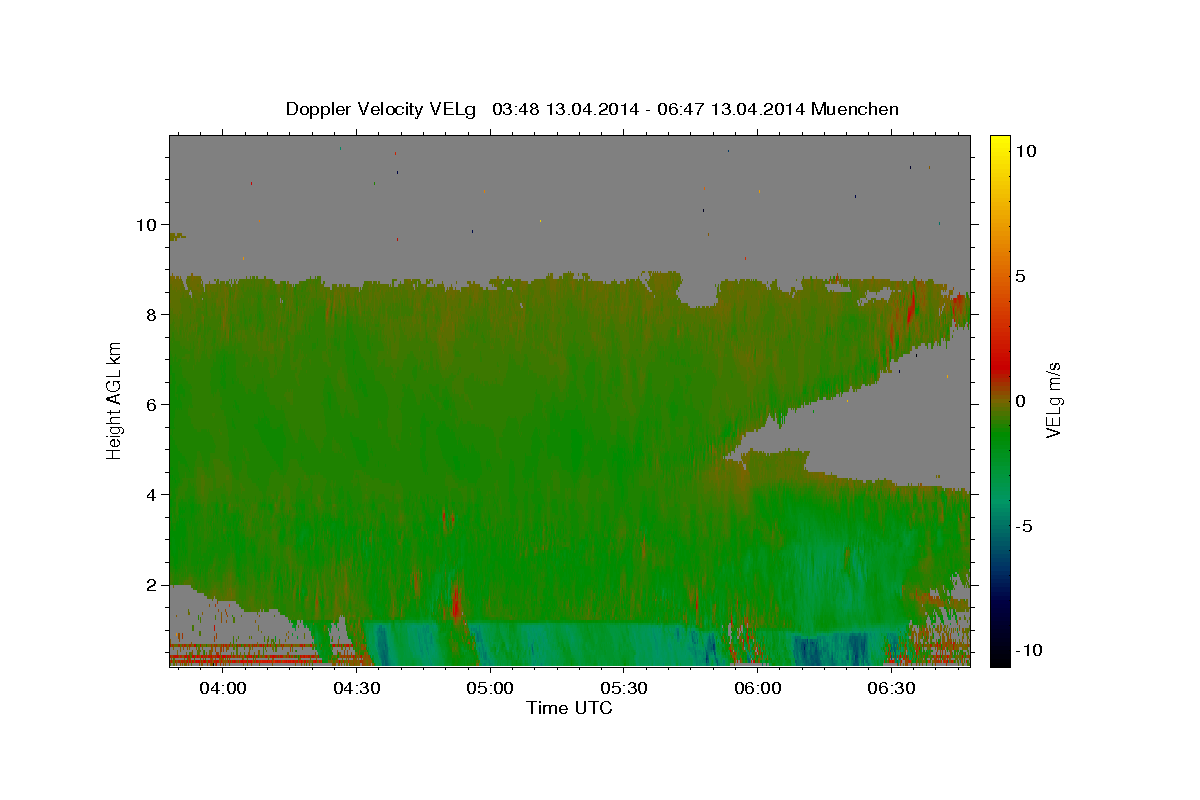Click the colorbar value label 5
Image resolution: width=1200 pixels, height=800 pixels.
(x=1020, y=276)
